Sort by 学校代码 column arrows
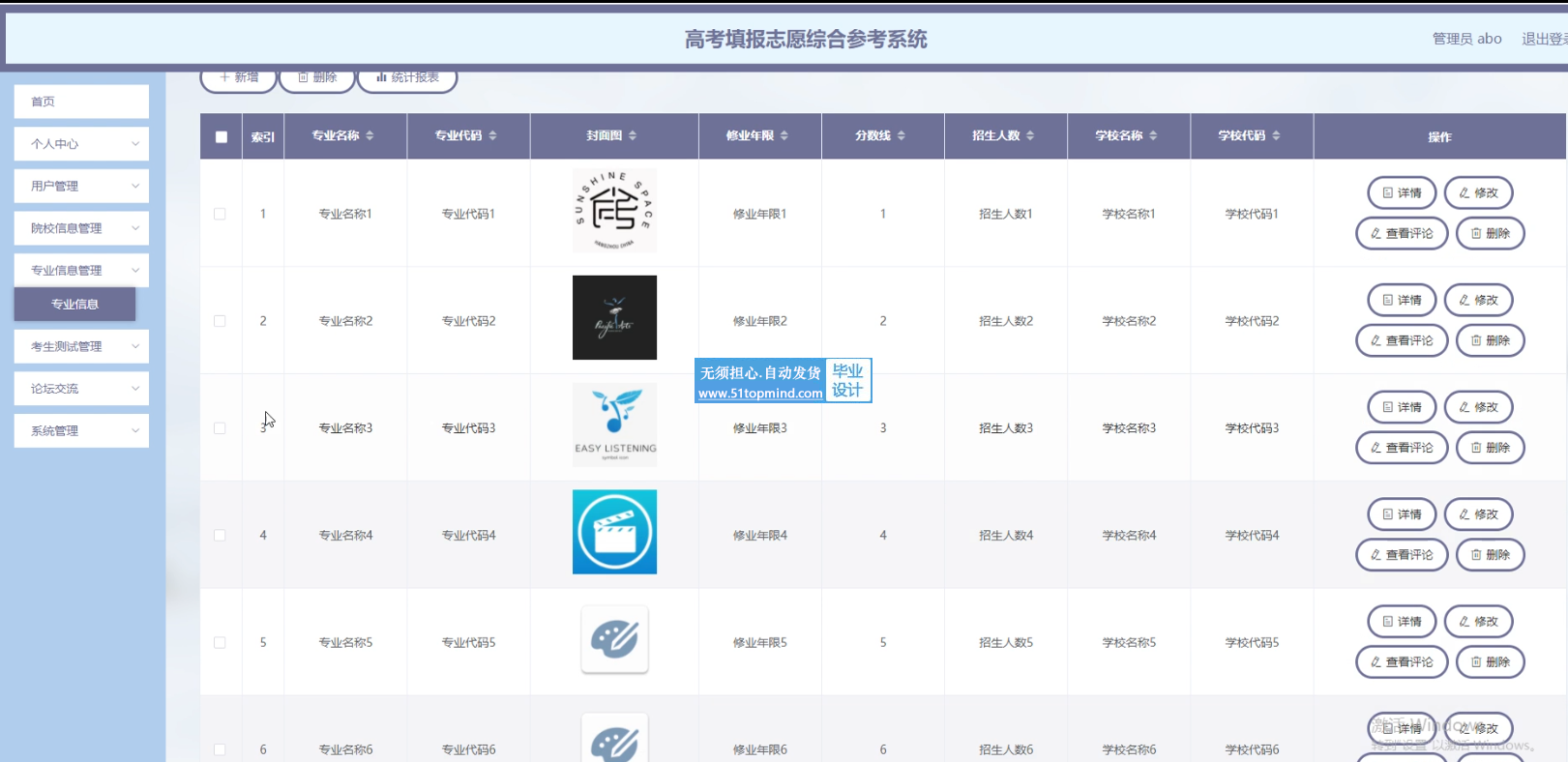Image resolution: width=1568 pixels, height=762 pixels. tap(1276, 136)
